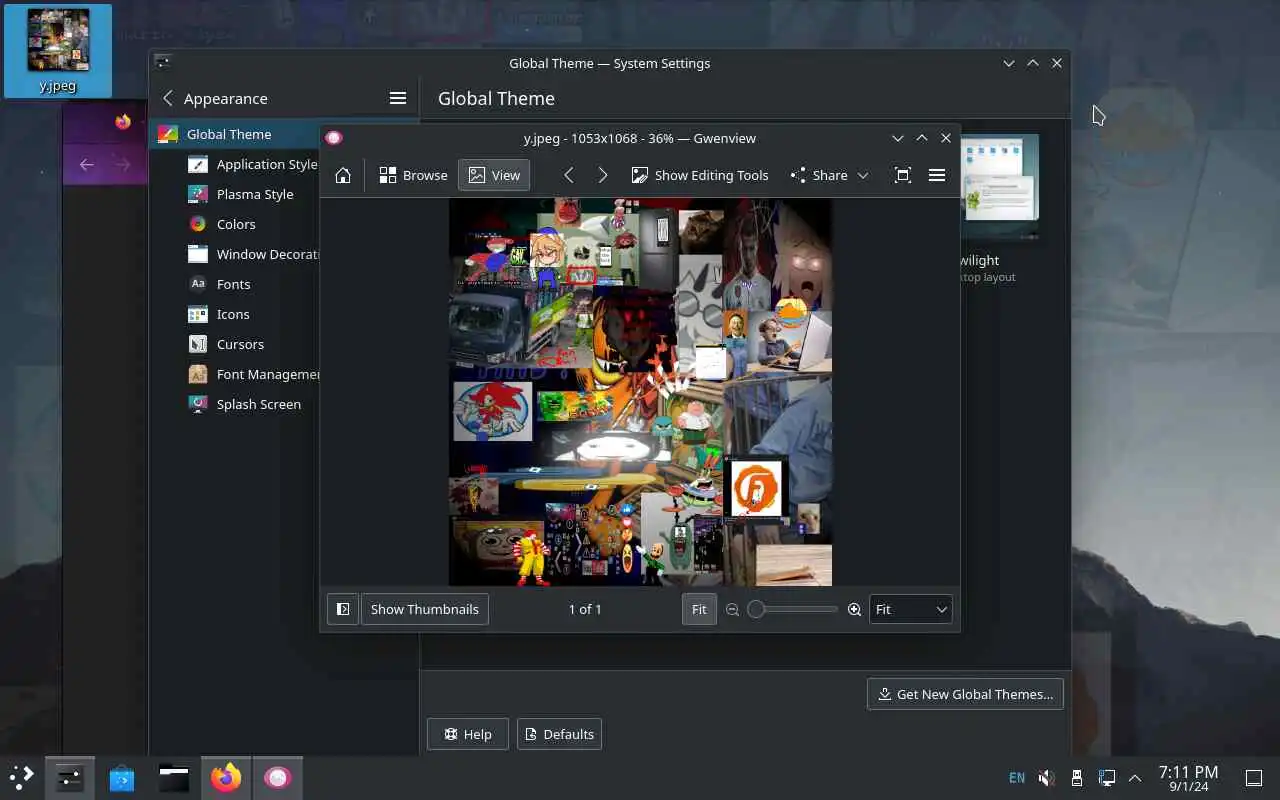Select y.jpeg desktop file icon

(x=58, y=51)
